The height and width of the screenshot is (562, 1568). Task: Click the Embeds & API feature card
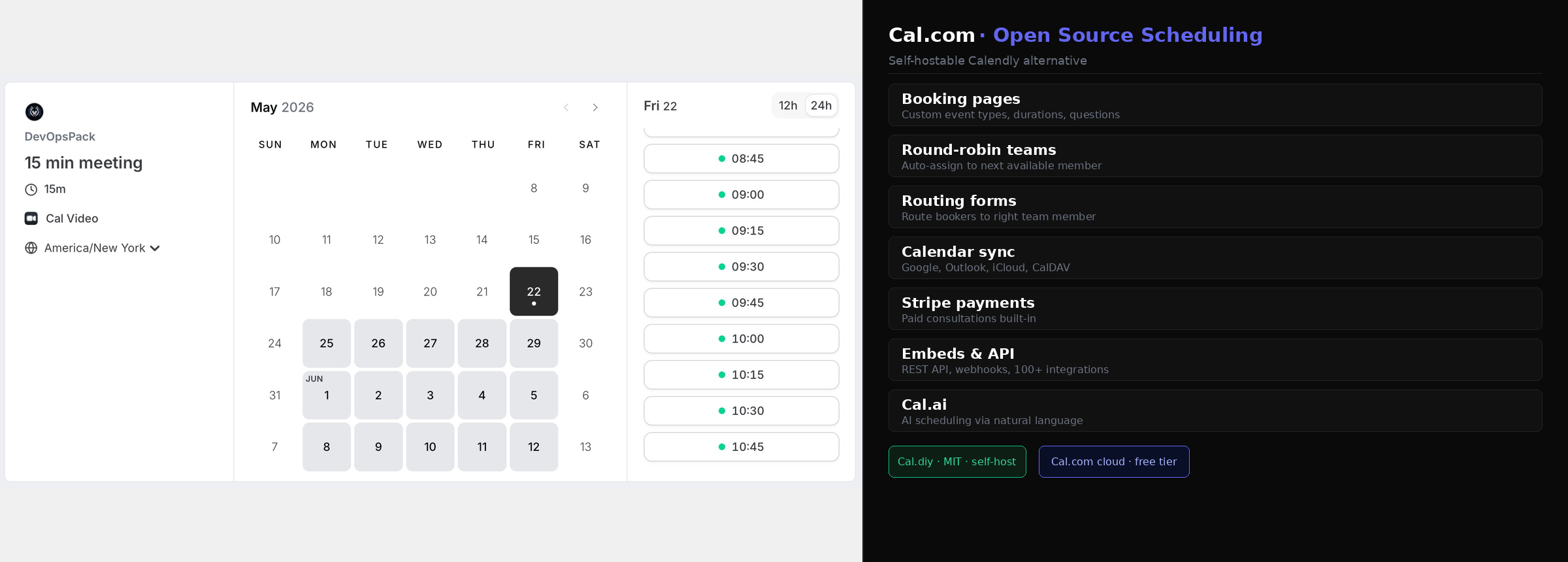tap(1215, 360)
